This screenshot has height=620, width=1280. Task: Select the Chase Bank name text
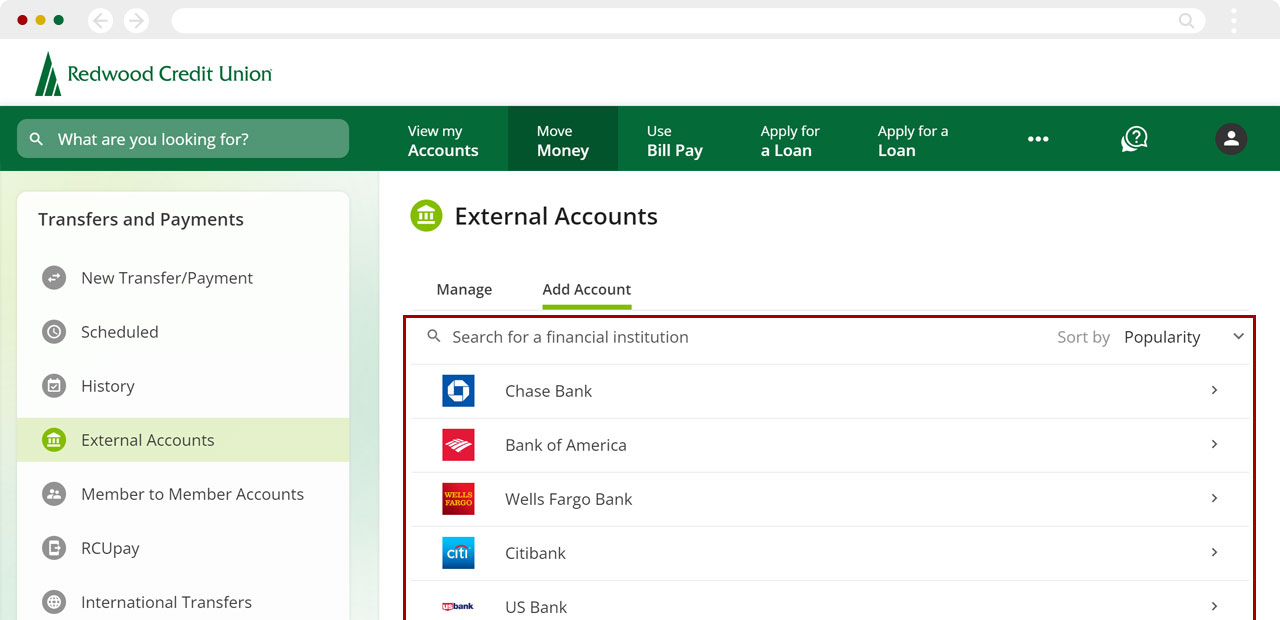[548, 391]
